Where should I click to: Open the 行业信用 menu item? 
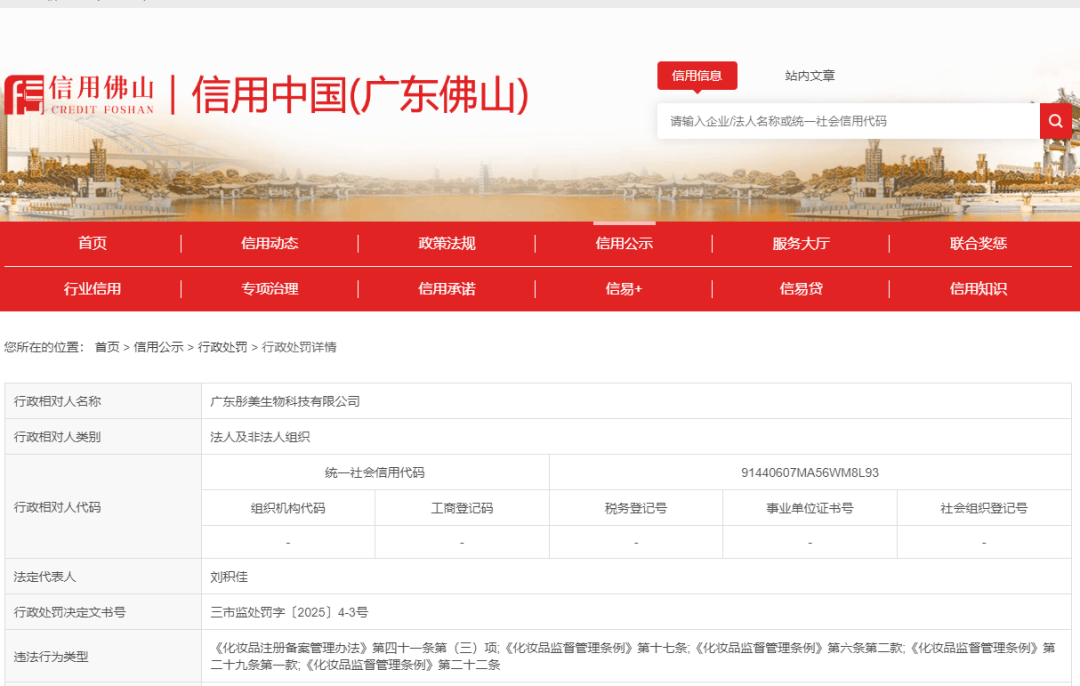pos(92,289)
